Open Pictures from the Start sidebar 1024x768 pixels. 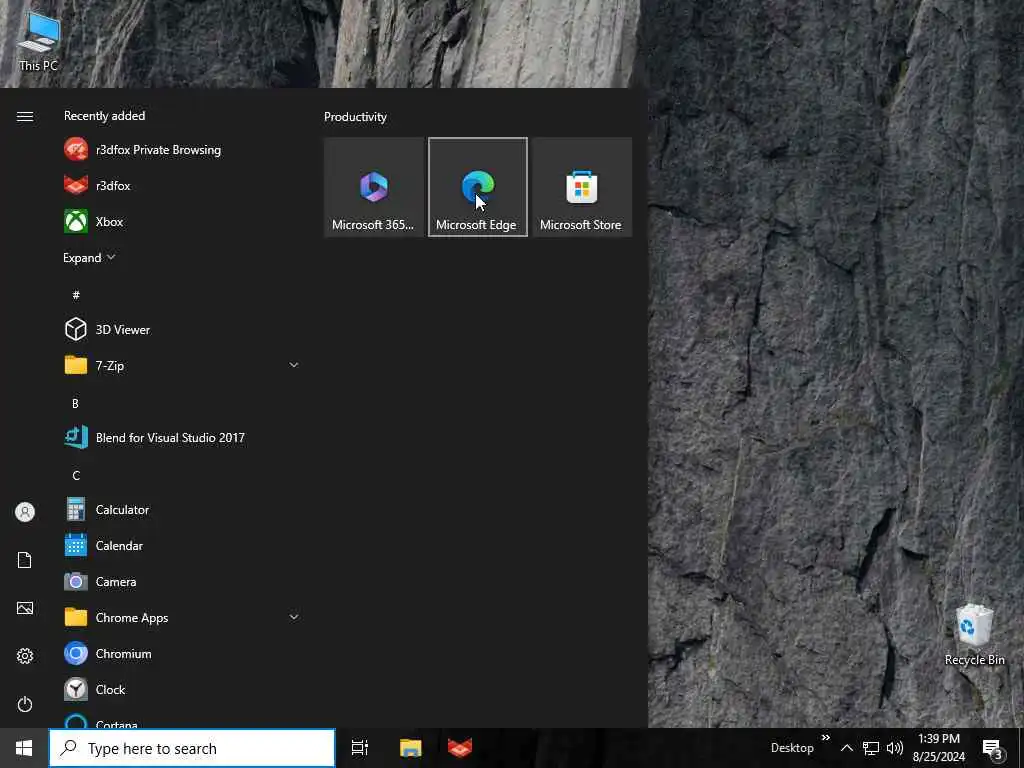point(25,608)
